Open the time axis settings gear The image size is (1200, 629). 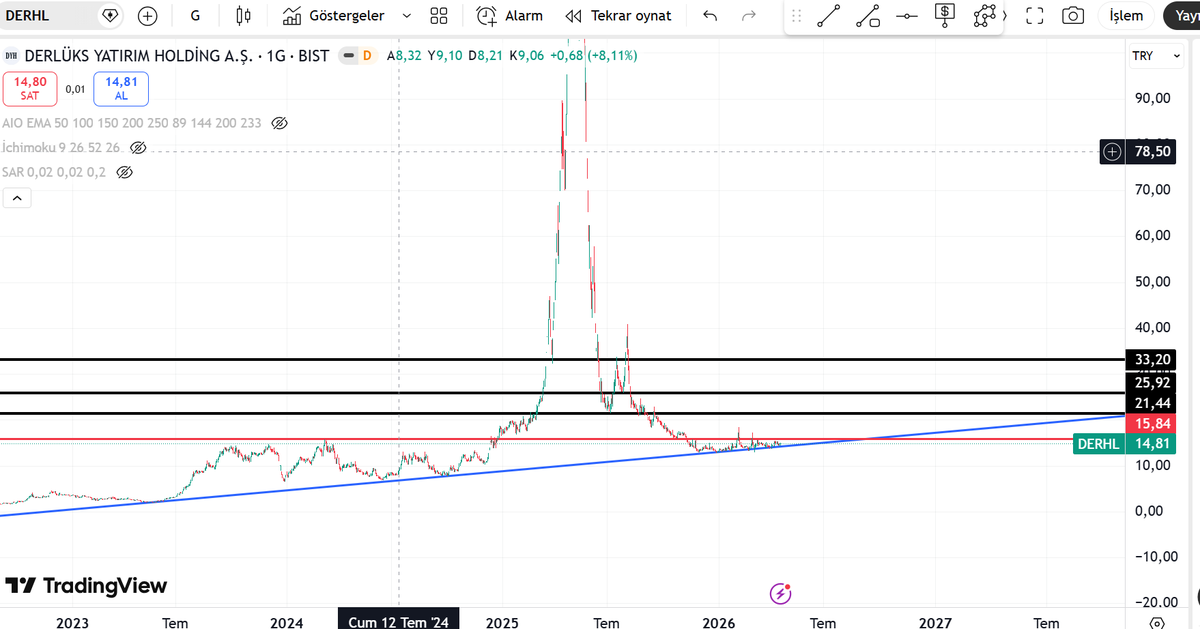1157,622
